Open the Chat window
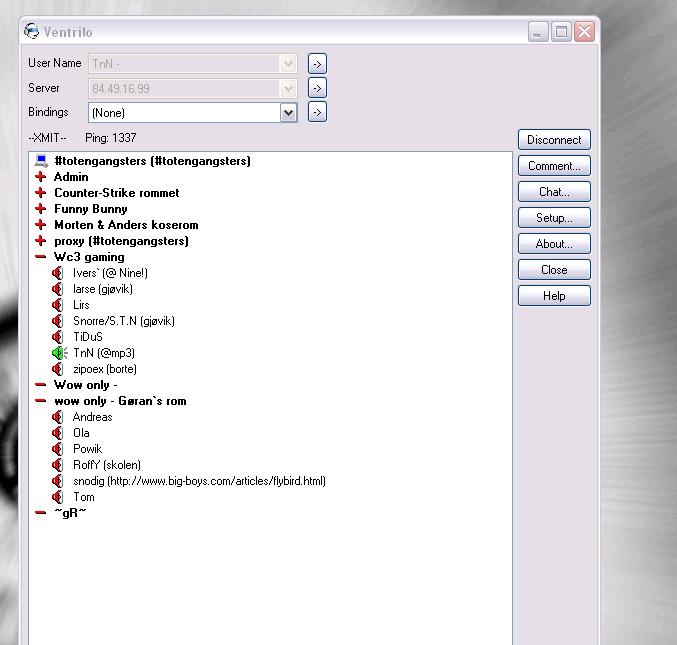 click(x=554, y=192)
